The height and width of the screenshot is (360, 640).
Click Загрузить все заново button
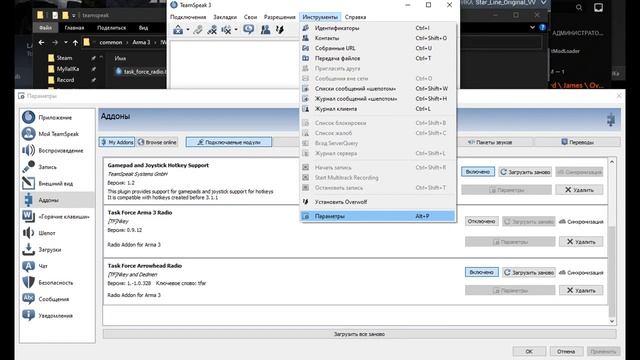(359, 334)
